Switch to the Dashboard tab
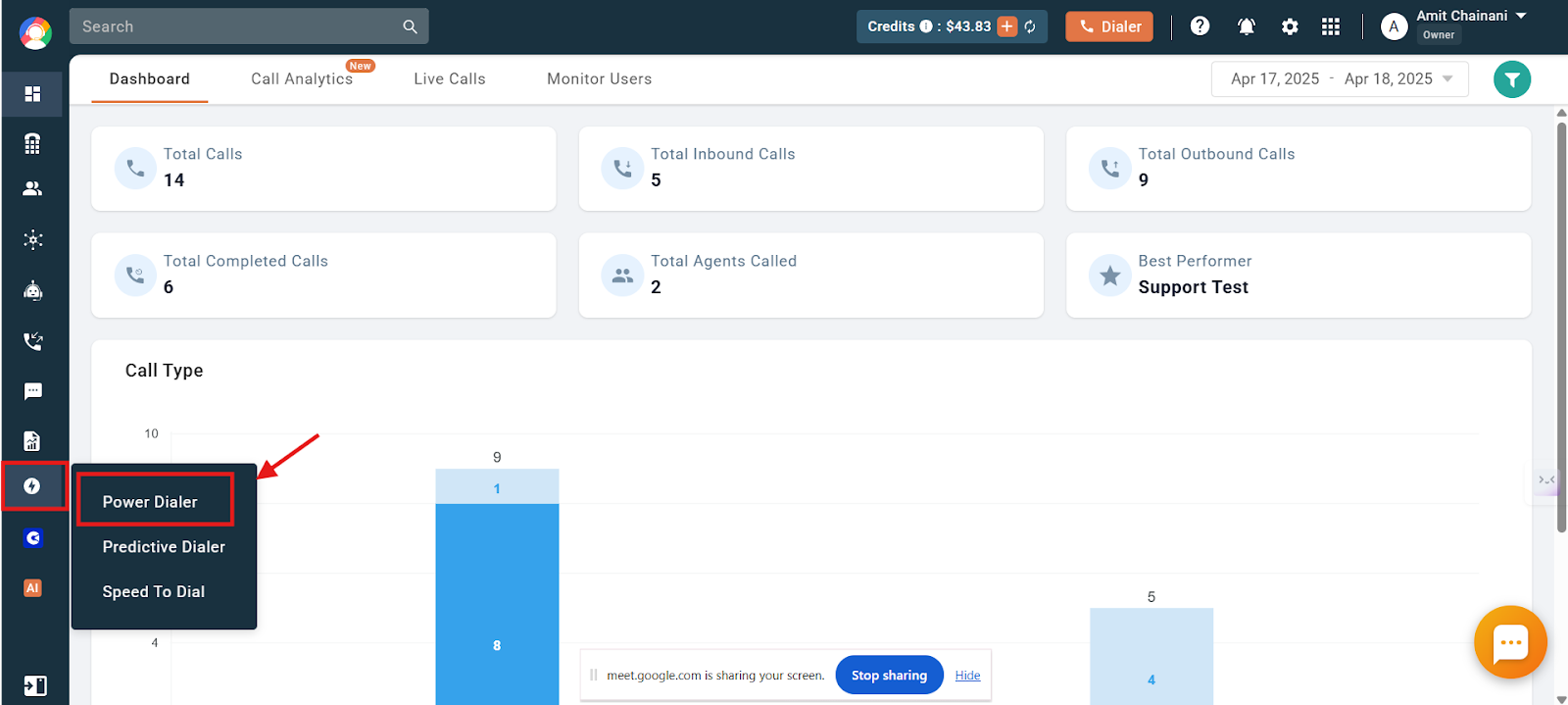 (x=150, y=79)
